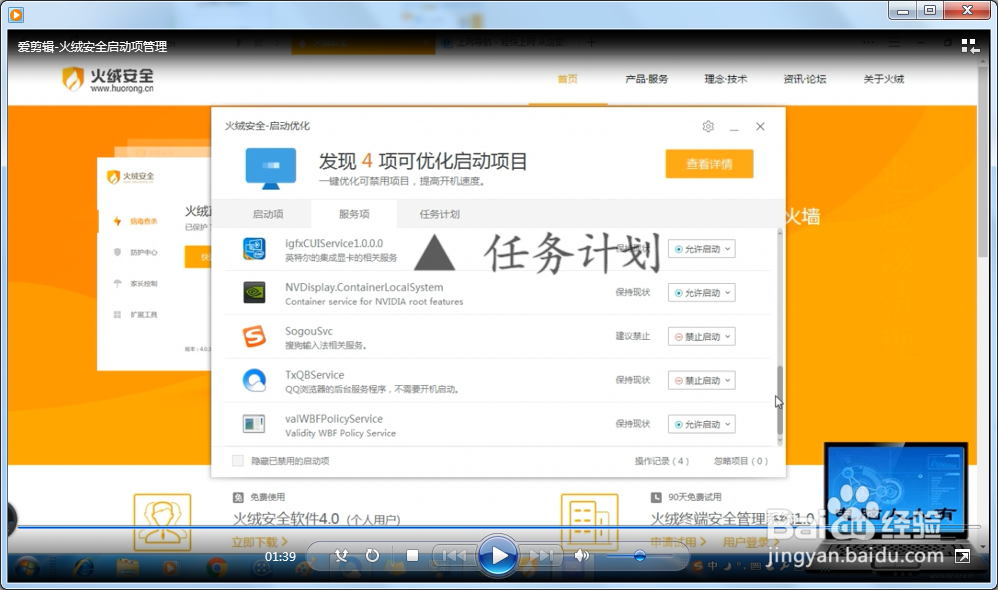Screen dimensions: 998x590
Task: Toggle repeat mode in player controls
Action: (372, 556)
